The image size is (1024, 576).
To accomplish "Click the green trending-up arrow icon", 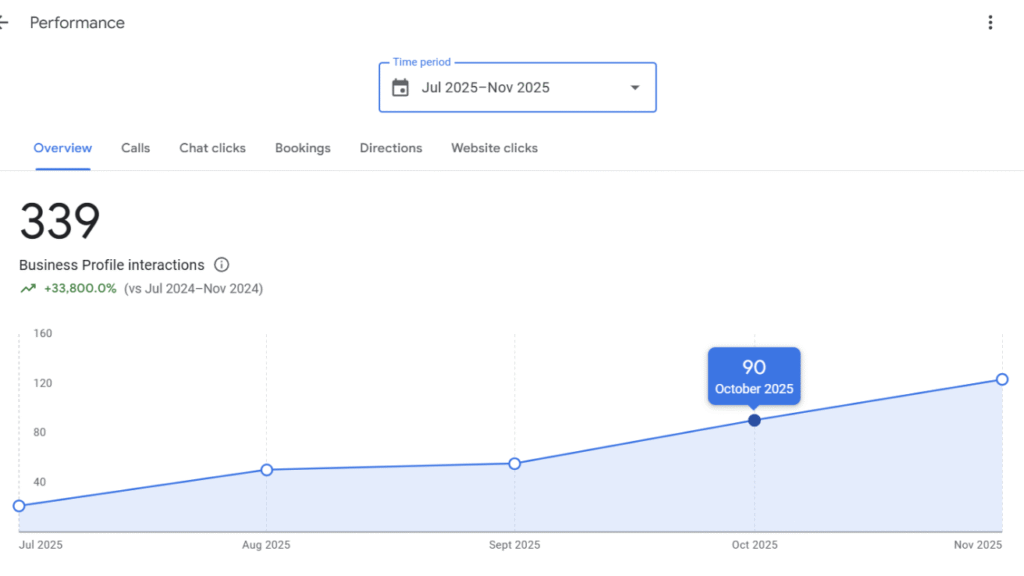I will point(27,289).
